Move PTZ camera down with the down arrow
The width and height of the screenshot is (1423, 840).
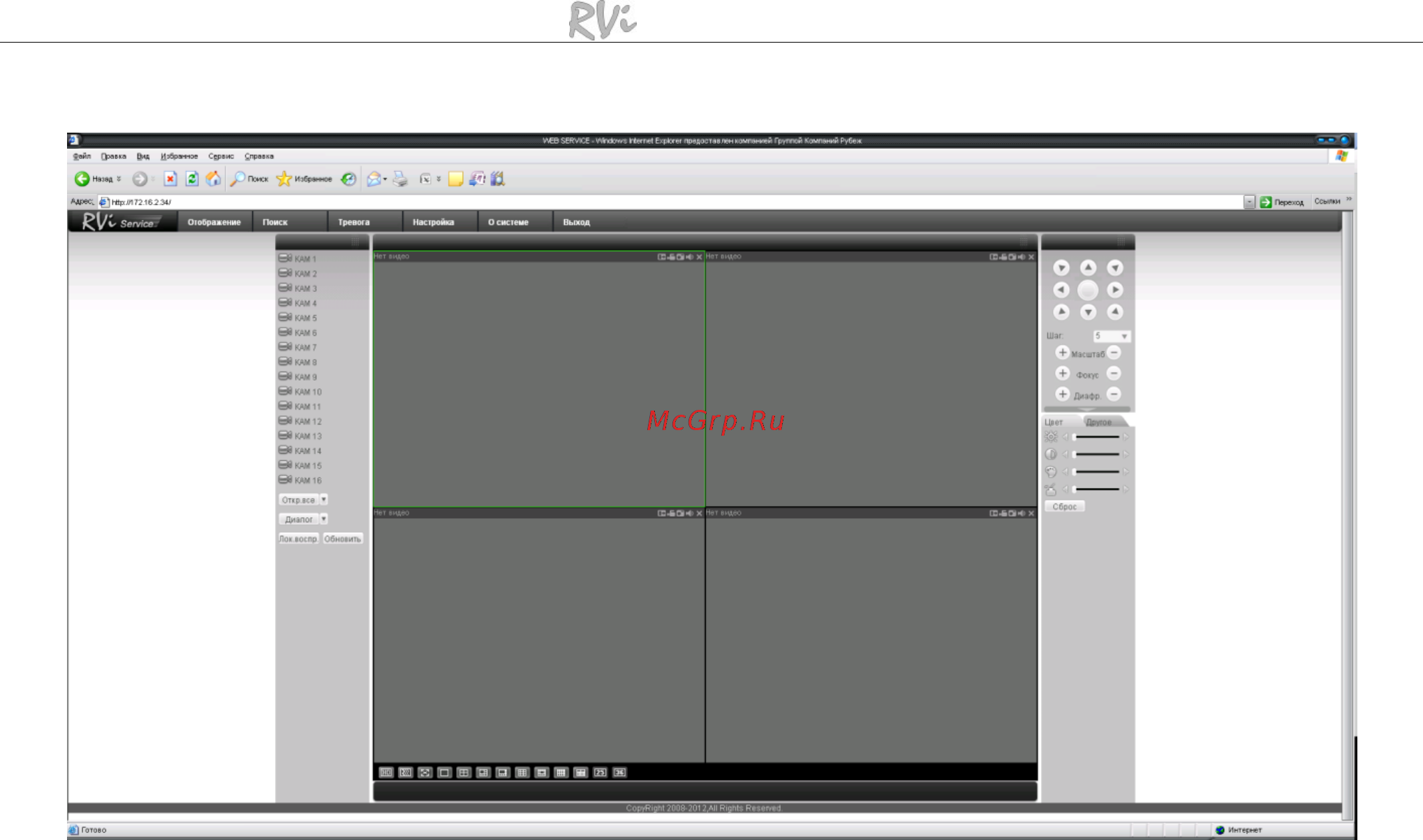pyautogui.click(x=1088, y=312)
